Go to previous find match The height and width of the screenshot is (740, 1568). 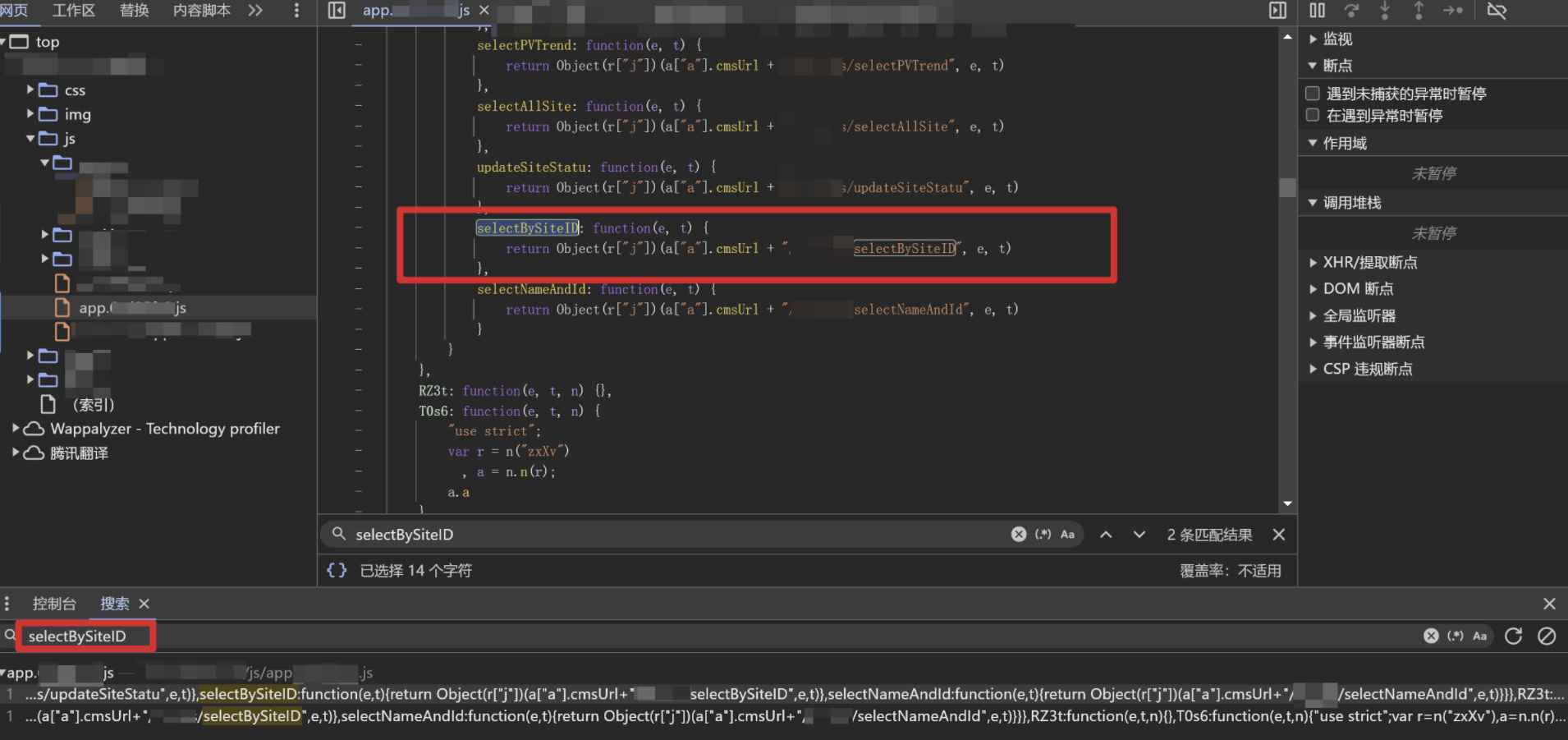point(1106,535)
